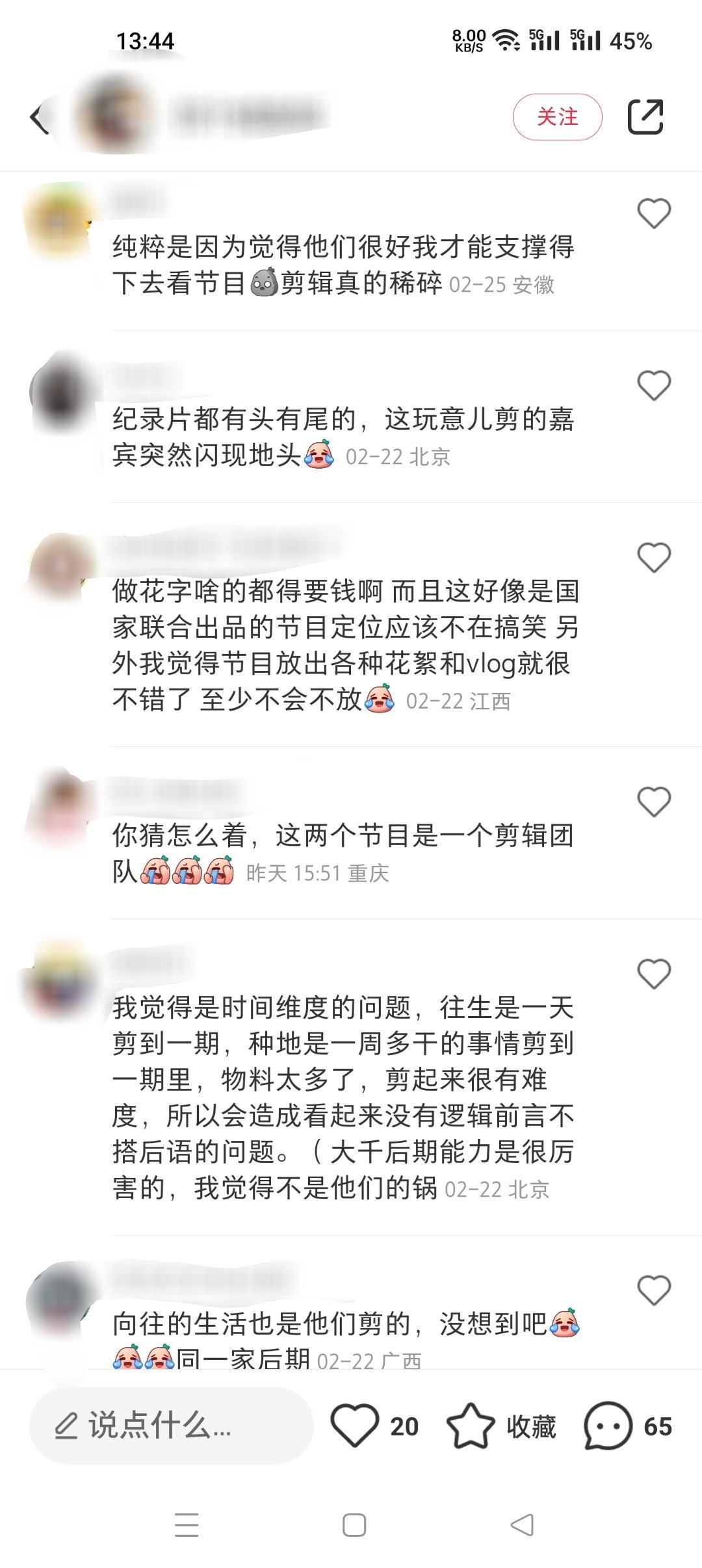This screenshot has width=702, height=1568.
Task: Heart the 我觉得是时间维度的问题 comment
Action: coord(654,974)
